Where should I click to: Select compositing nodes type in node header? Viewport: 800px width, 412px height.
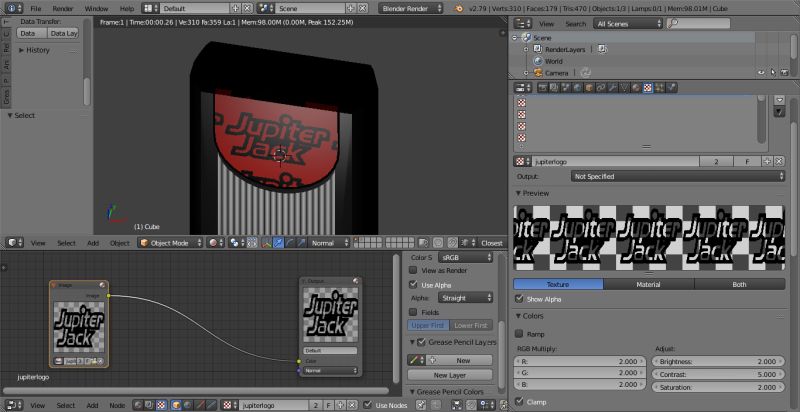[149, 405]
